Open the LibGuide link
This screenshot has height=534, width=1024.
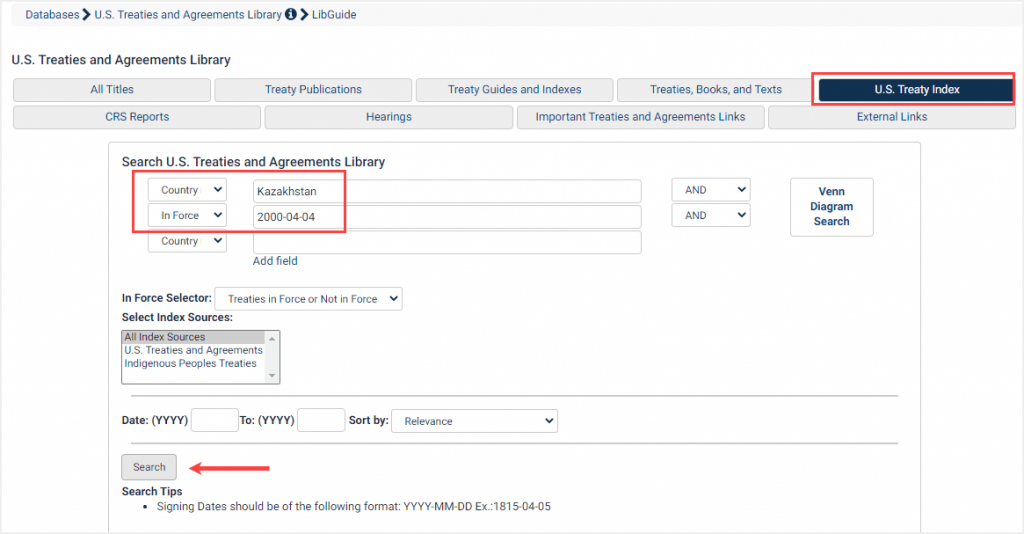(334, 14)
